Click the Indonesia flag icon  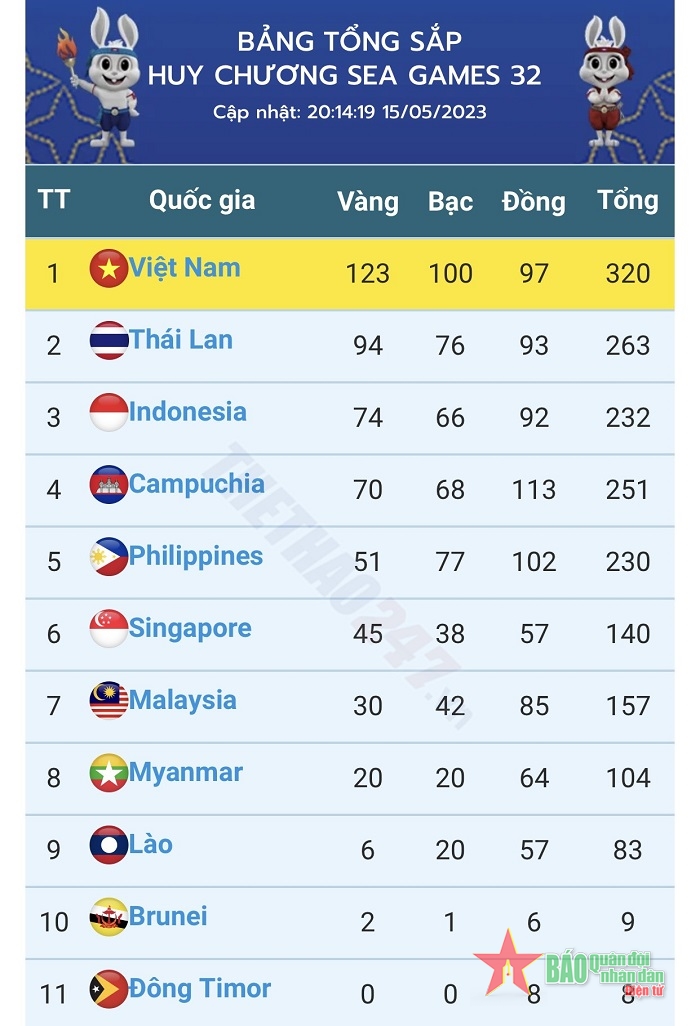coord(108,413)
